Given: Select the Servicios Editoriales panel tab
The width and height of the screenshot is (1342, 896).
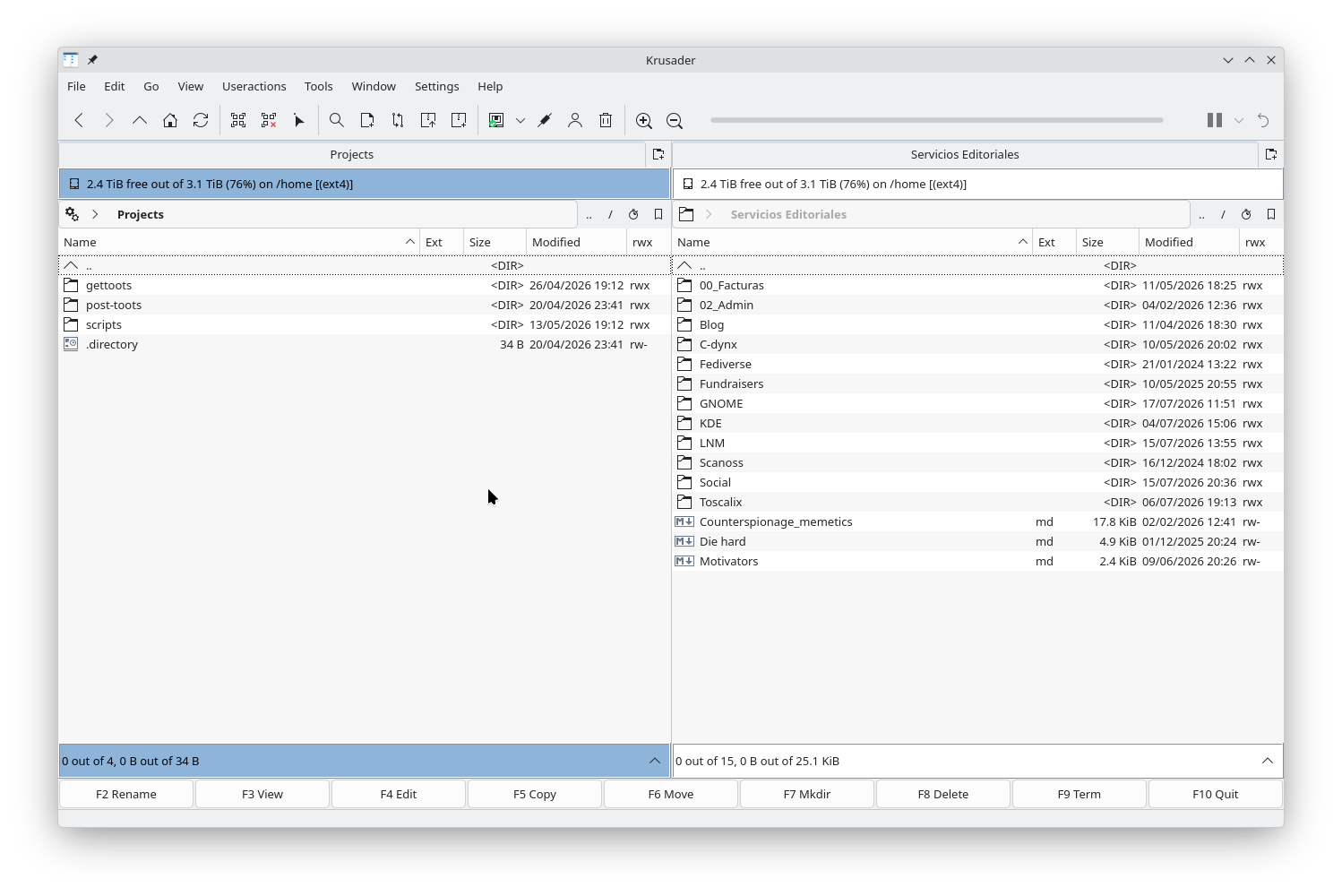Looking at the screenshot, I should 965,154.
